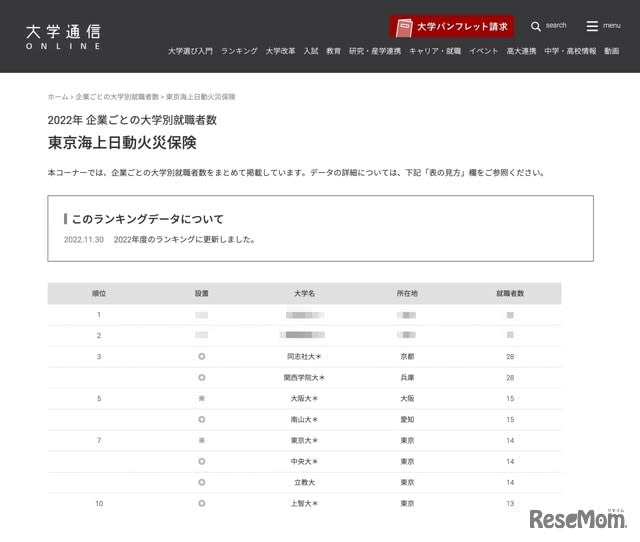
Task: Click the circle mark in 南山大 row
Action: pyautogui.click(x=202, y=420)
